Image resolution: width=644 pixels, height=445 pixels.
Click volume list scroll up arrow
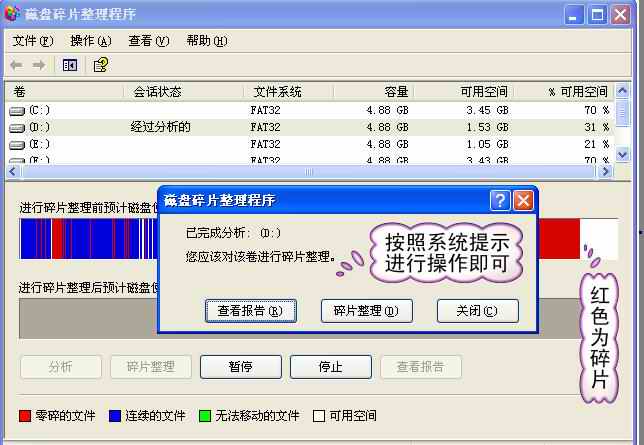pos(622,90)
